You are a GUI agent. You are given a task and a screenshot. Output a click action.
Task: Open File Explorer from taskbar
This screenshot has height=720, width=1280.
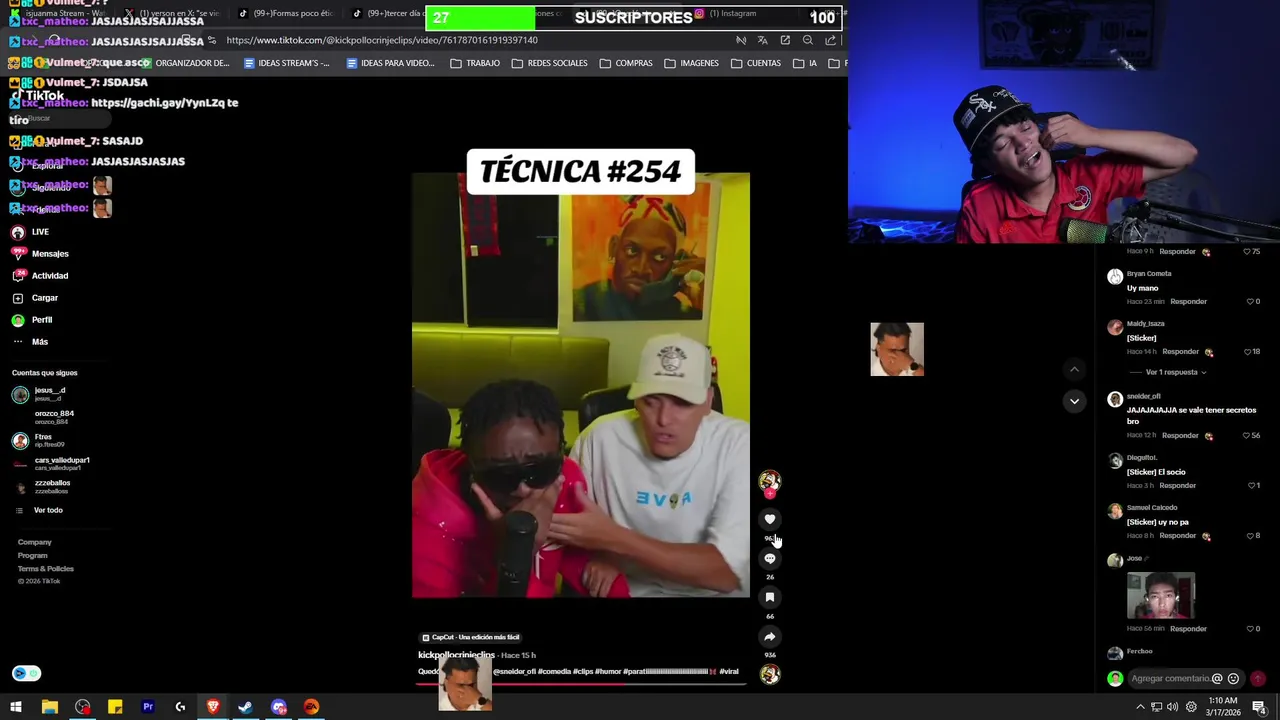pyautogui.click(x=49, y=707)
